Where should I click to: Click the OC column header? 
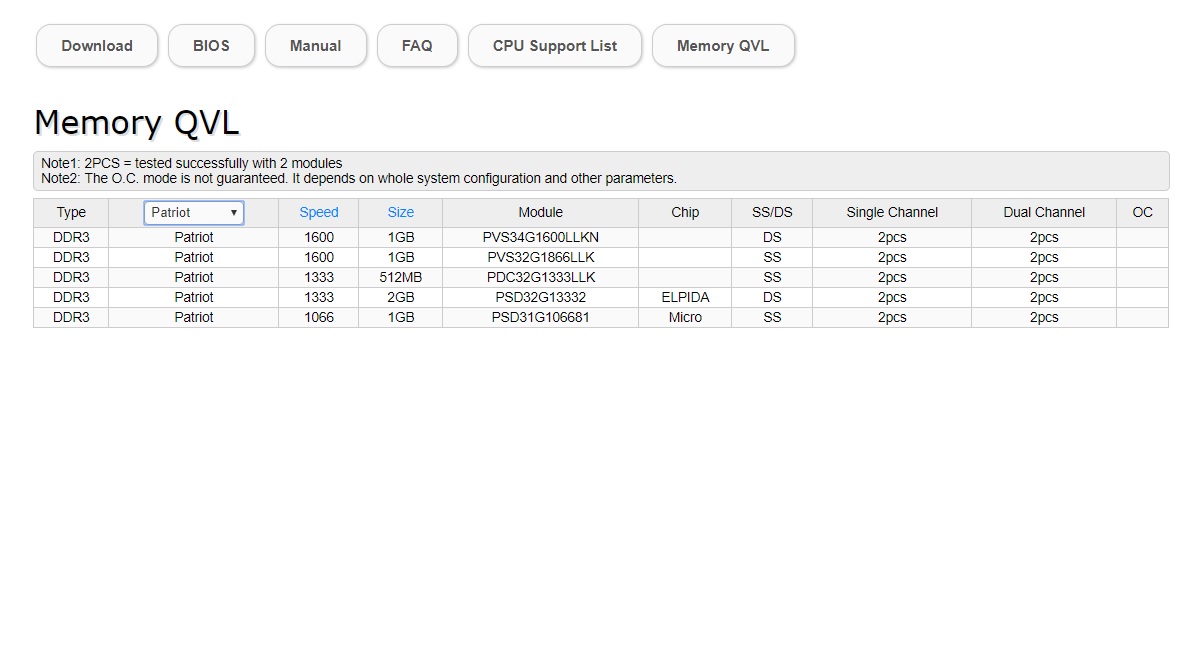pos(1142,212)
